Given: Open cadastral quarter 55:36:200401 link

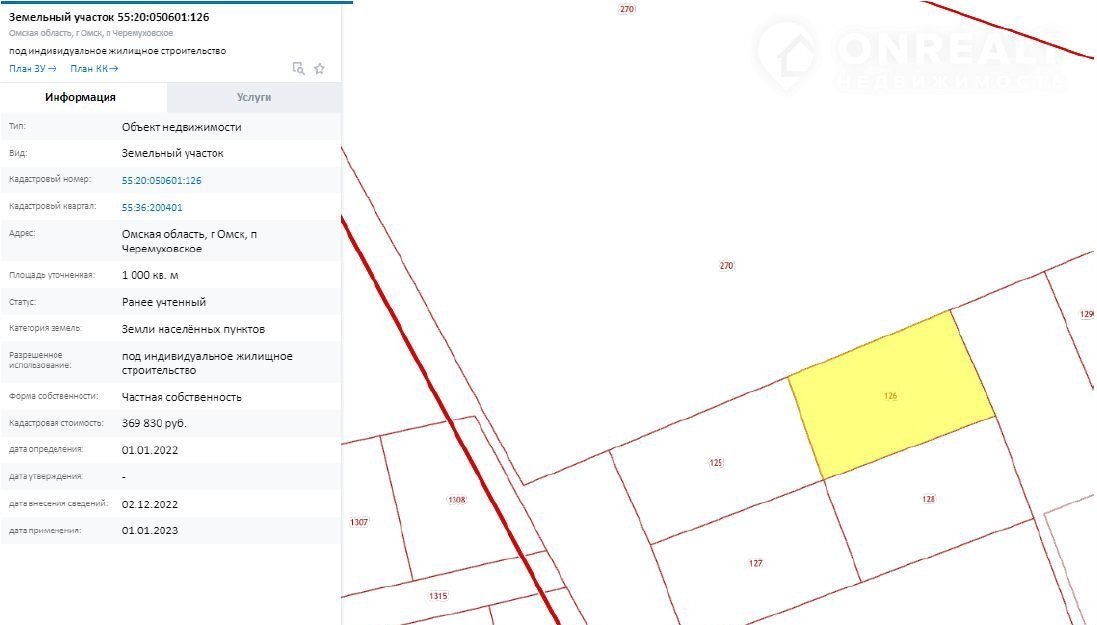Looking at the screenshot, I should point(152,208).
